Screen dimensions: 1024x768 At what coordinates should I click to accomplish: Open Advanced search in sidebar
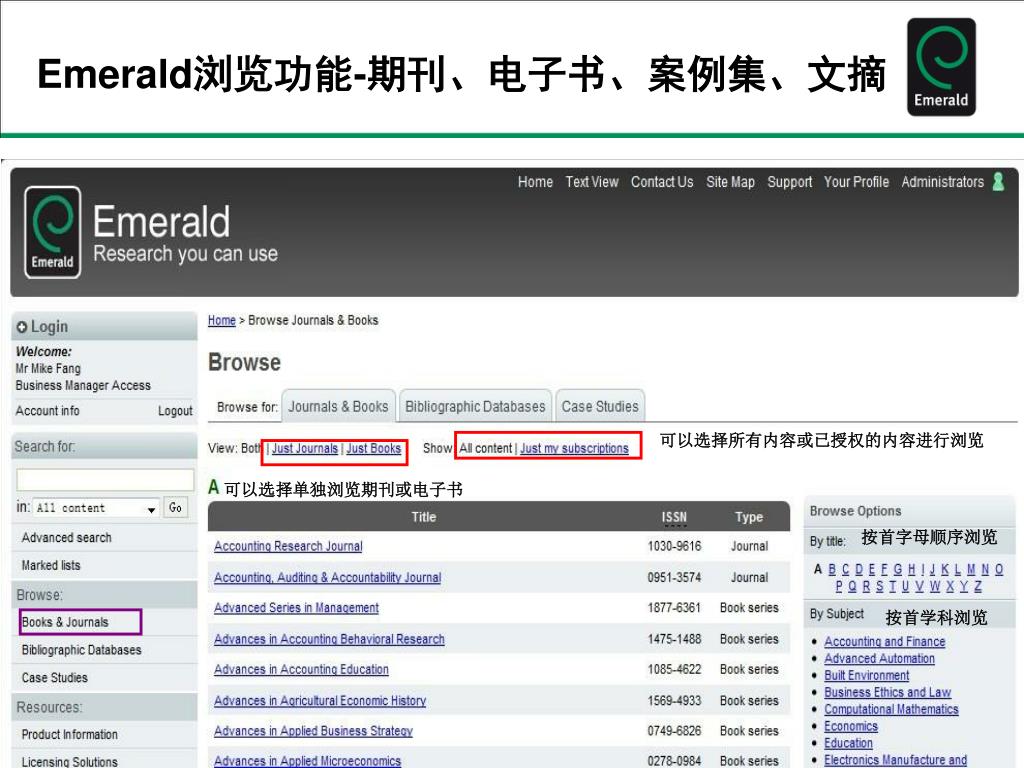coord(67,537)
